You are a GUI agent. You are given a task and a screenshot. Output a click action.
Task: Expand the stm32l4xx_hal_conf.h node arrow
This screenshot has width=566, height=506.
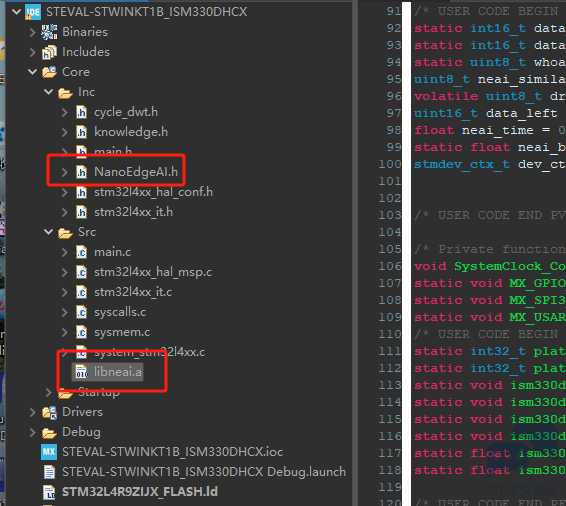[65, 192]
